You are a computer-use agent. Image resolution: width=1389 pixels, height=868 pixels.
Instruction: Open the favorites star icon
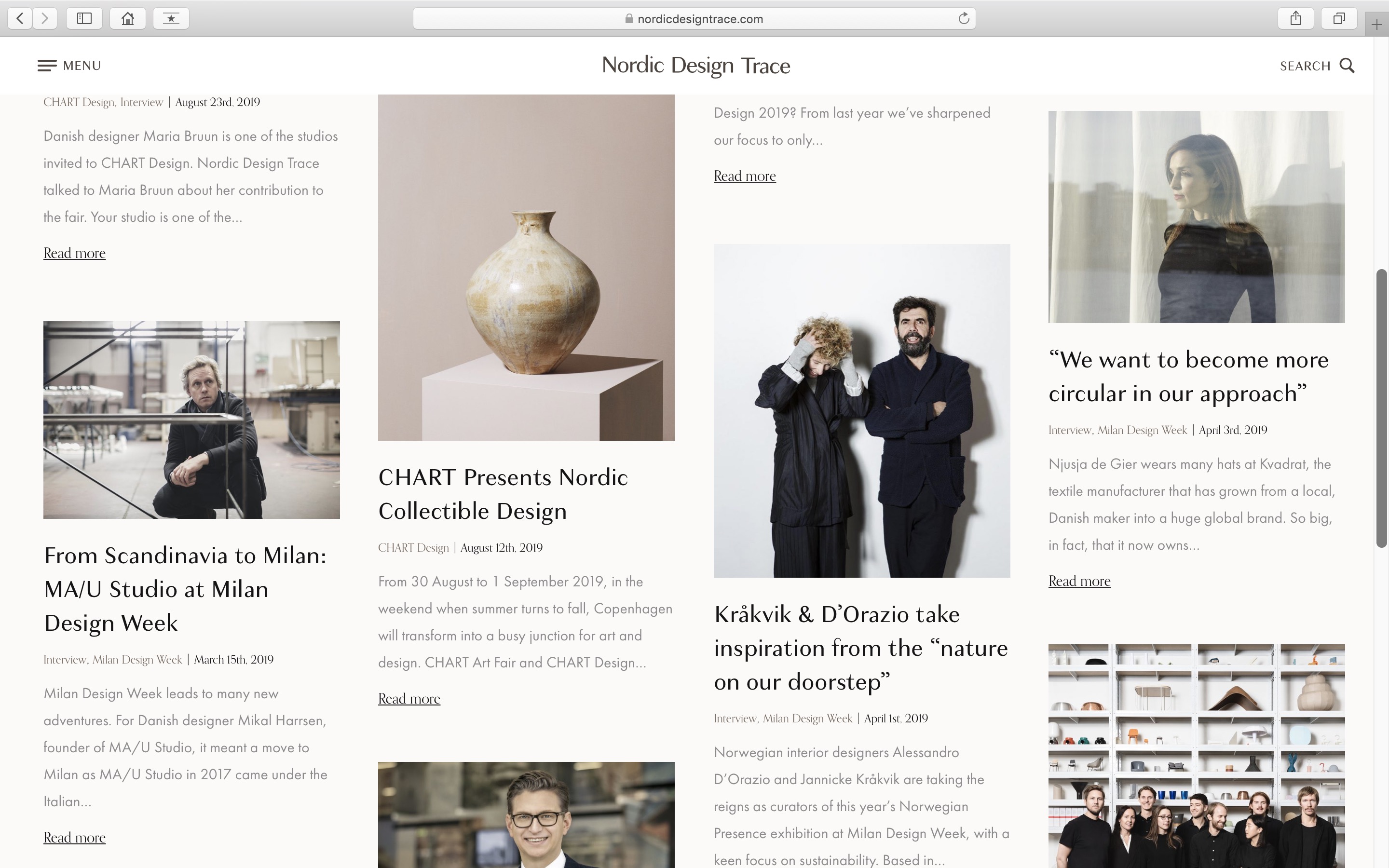[171, 18]
